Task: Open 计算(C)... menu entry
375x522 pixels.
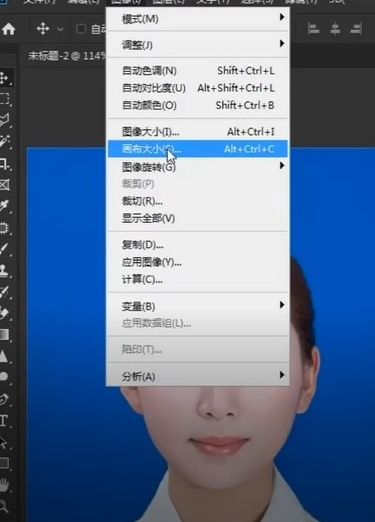Action: click(x=198, y=279)
